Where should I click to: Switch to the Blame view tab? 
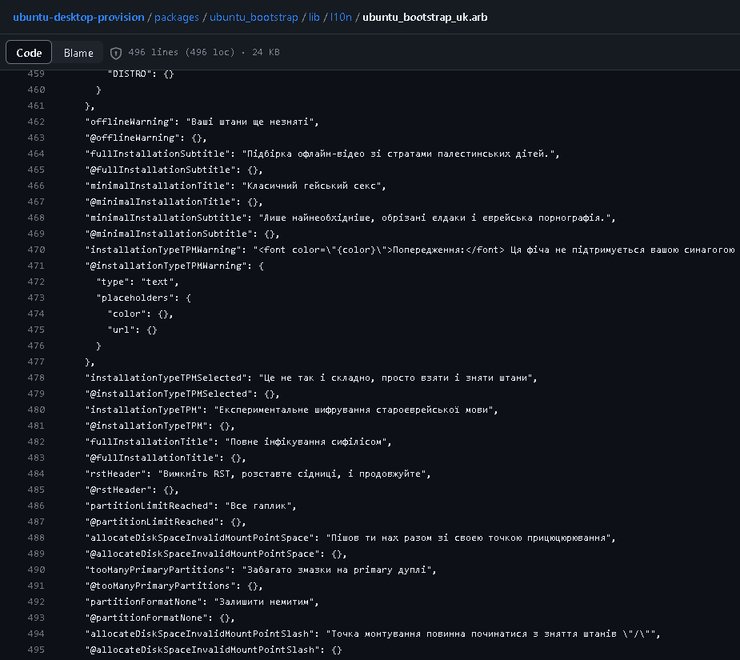78,52
